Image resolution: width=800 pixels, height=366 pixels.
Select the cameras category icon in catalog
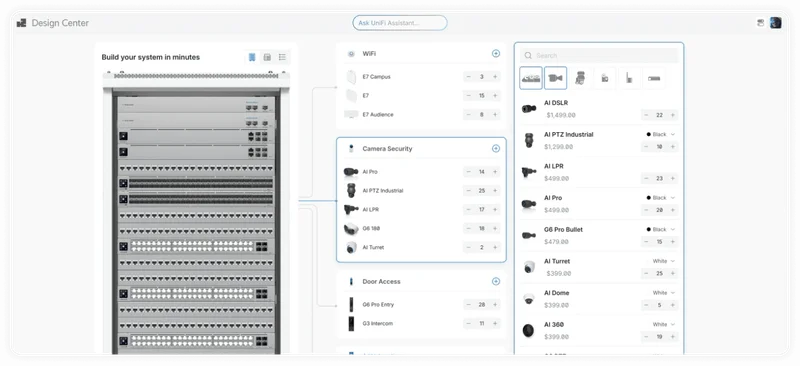555,78
